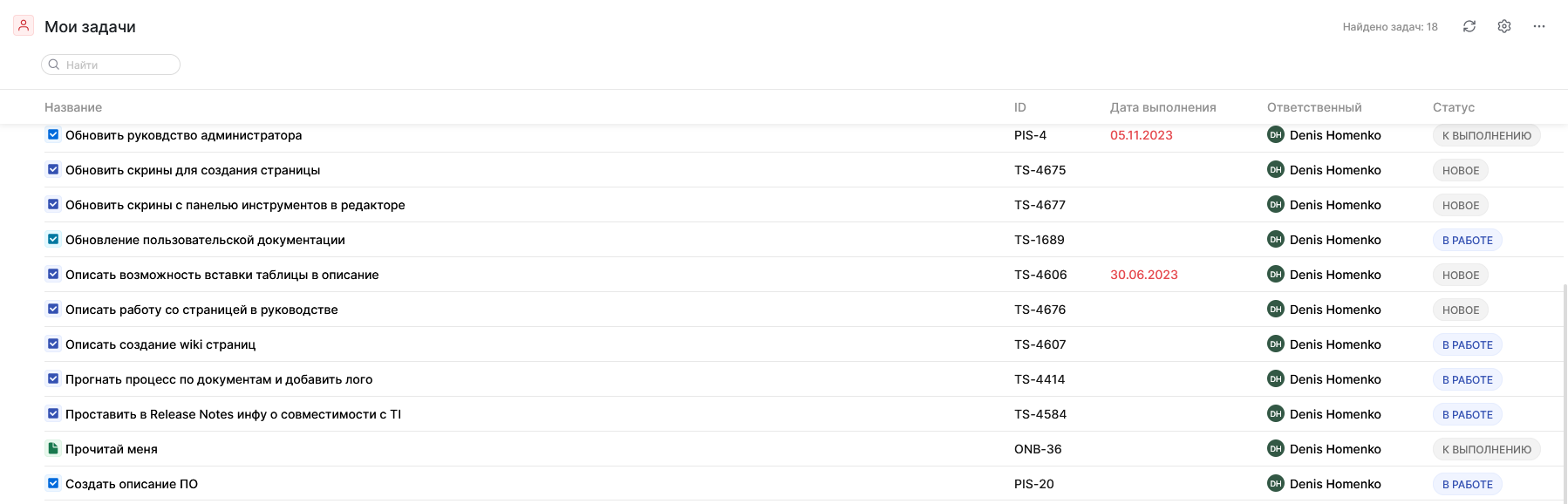Change status НОВОЕ of task TS-4606

pyautogui.click(x=1460, y=275)
